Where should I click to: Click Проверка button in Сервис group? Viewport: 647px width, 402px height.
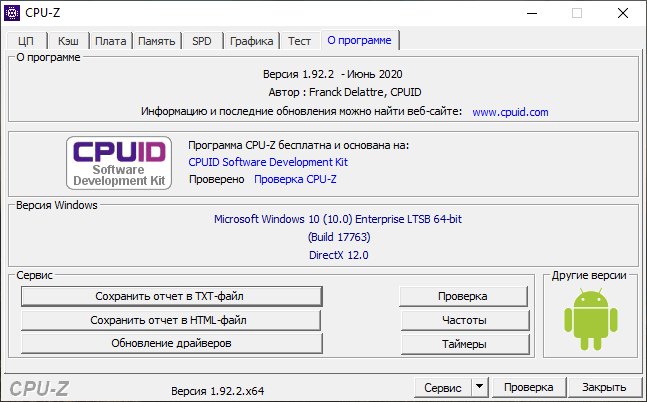(x=463, y=296)
